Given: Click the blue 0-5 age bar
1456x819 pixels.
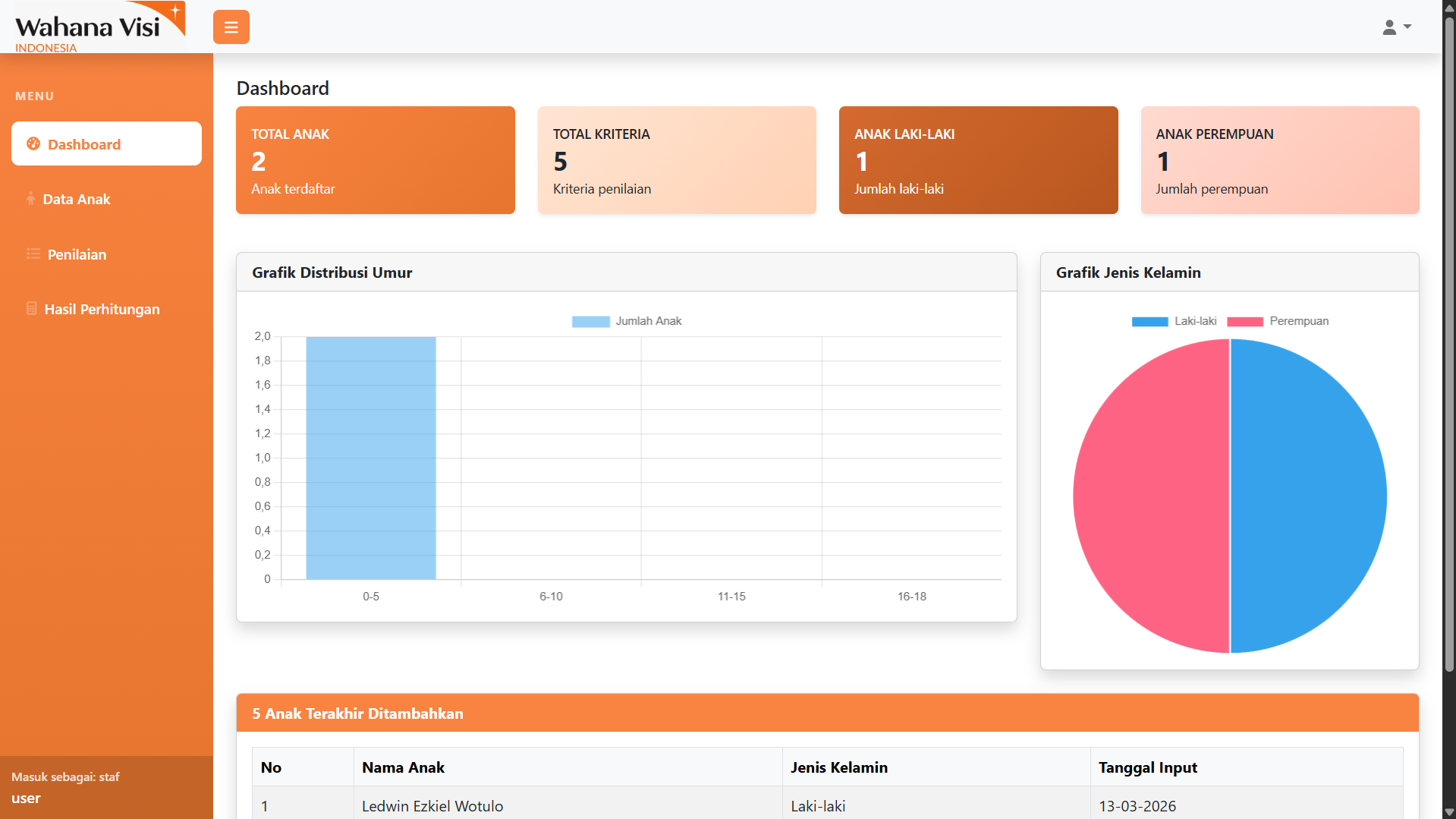Looking at the screenshot, I should coord(370,458).
